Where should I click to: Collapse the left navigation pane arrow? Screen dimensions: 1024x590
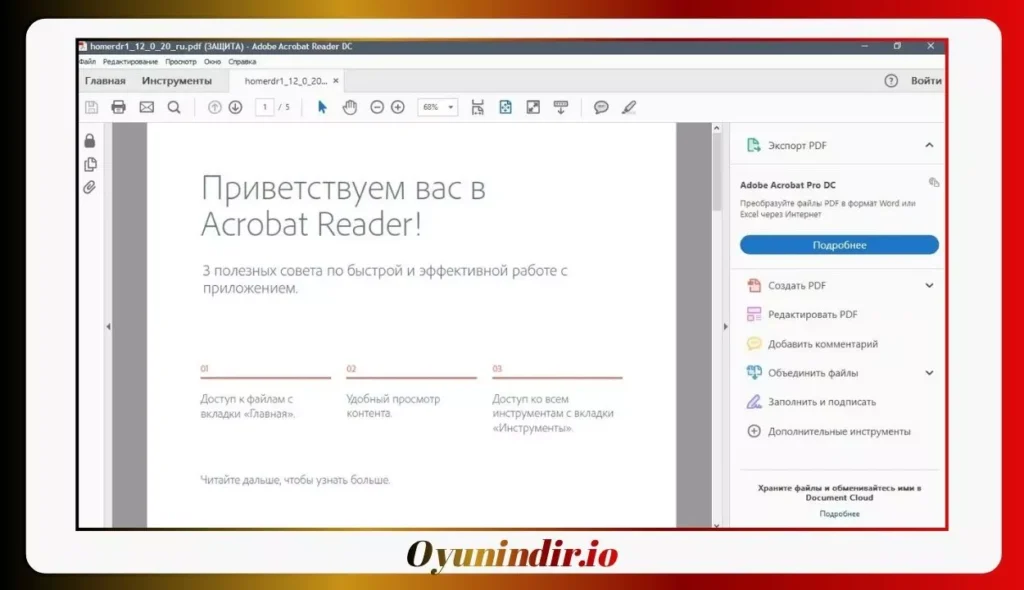point(108,326)
